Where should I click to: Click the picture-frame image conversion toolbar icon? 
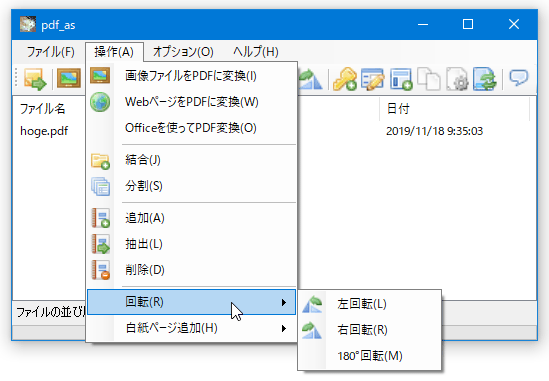click(x=69, y=78)
